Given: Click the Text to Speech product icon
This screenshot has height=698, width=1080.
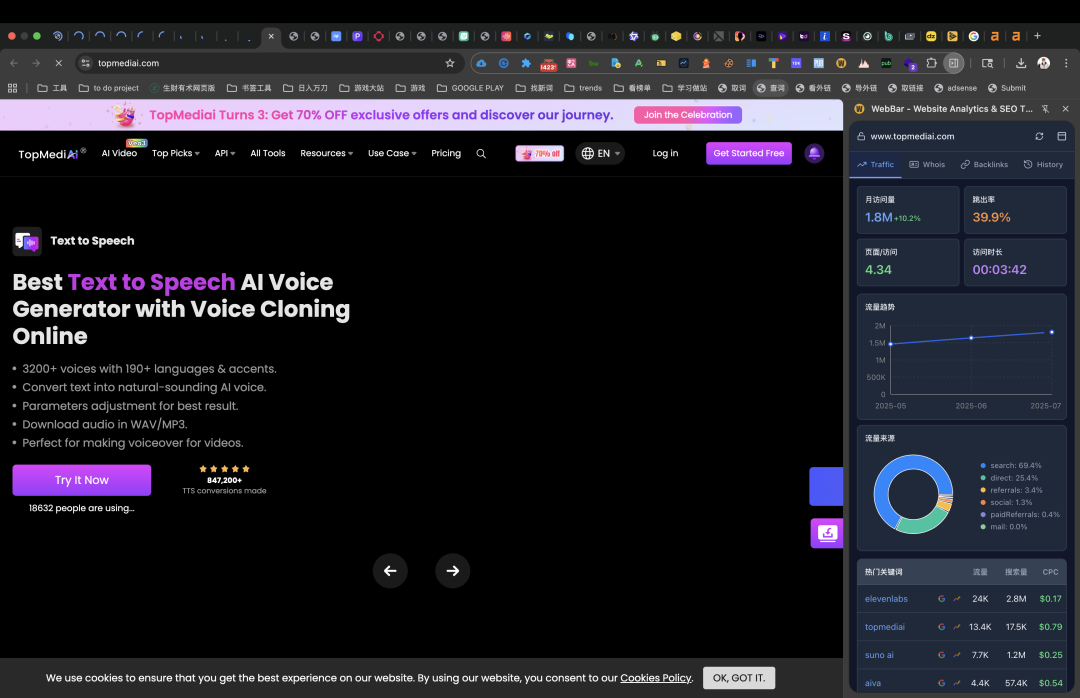Looking at the screenshot, I should 27,241.
